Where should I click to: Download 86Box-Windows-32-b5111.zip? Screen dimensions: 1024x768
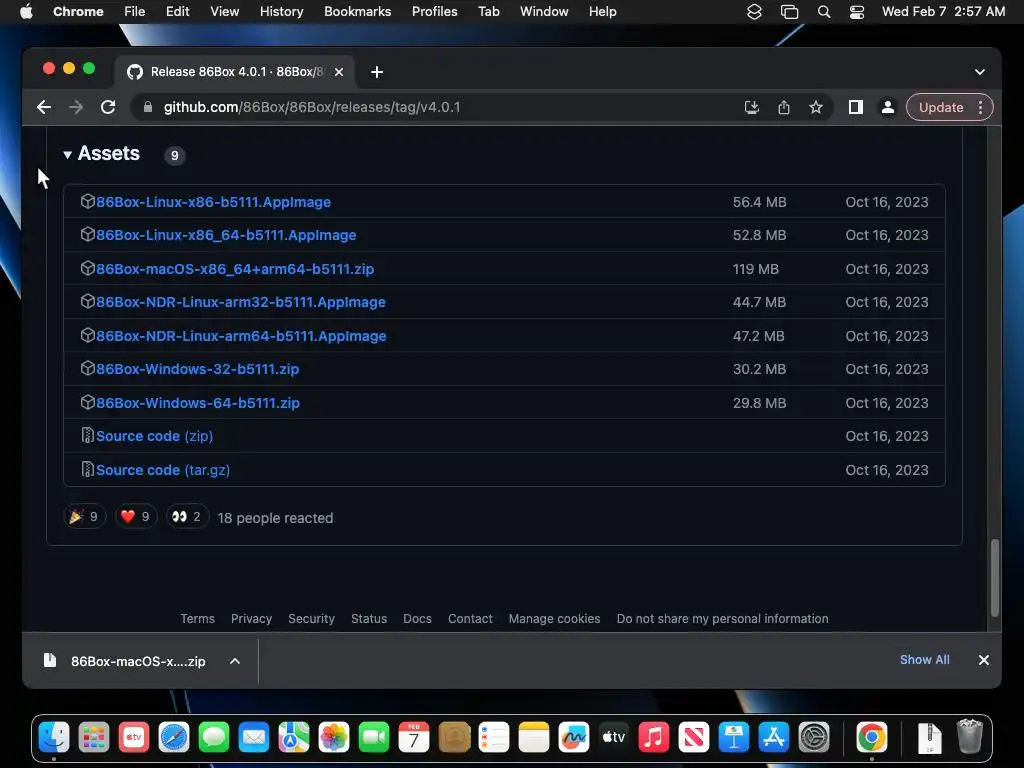tap(197, 369)
